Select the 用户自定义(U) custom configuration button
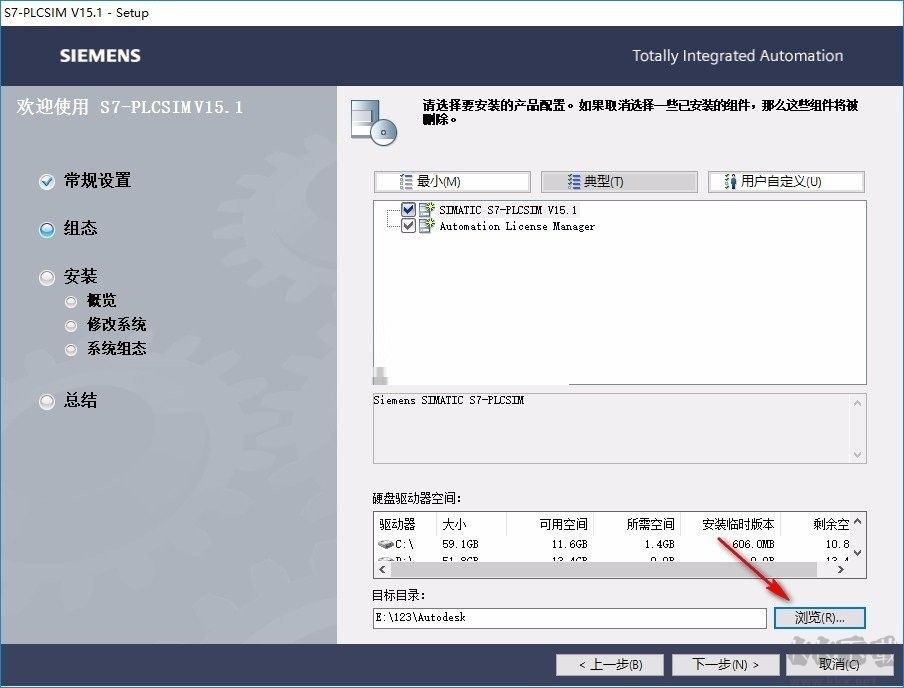The image size is (904, 688). tap(786, 182)
